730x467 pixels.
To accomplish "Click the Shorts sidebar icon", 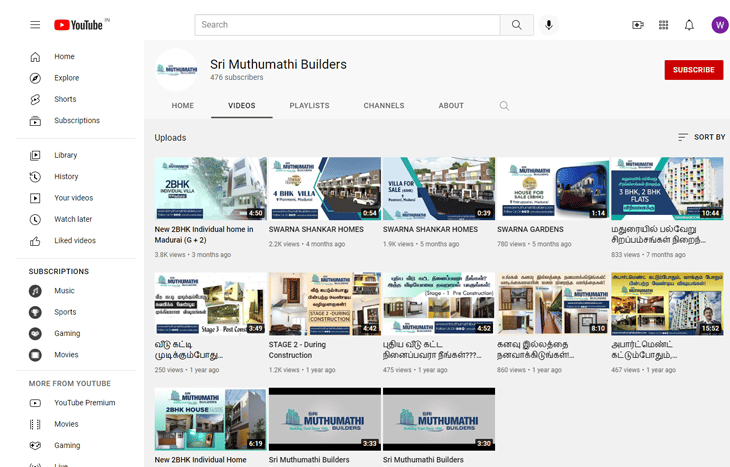I will click(x=35, y=100).
